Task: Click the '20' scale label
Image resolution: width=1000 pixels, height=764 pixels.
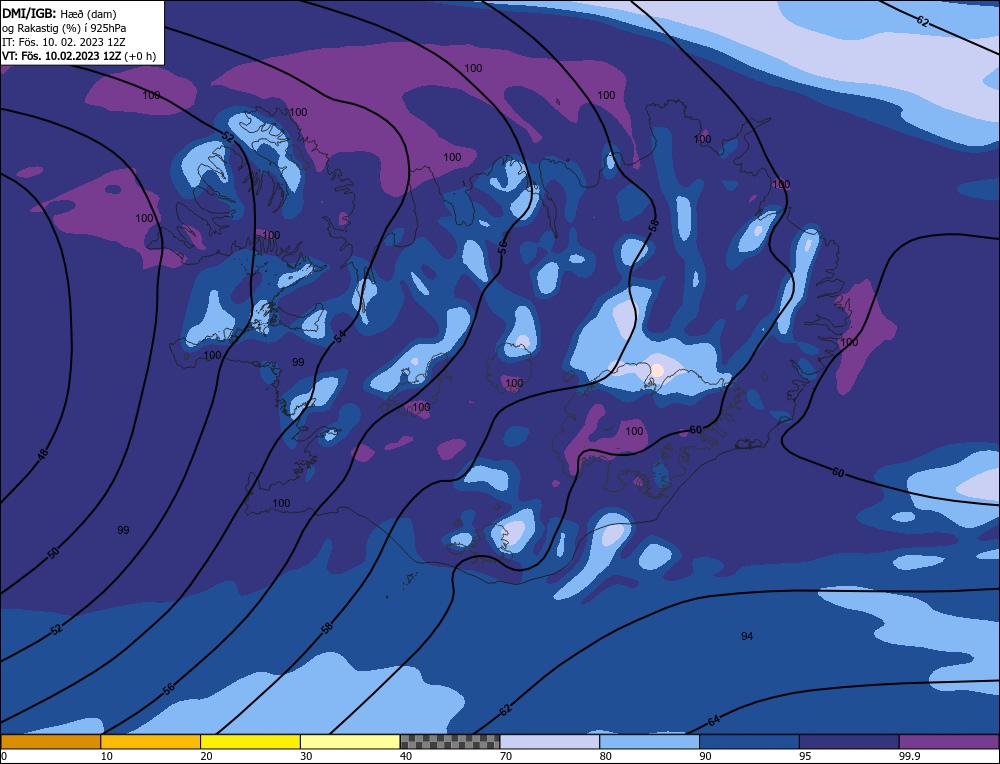Action: point(206,756)
